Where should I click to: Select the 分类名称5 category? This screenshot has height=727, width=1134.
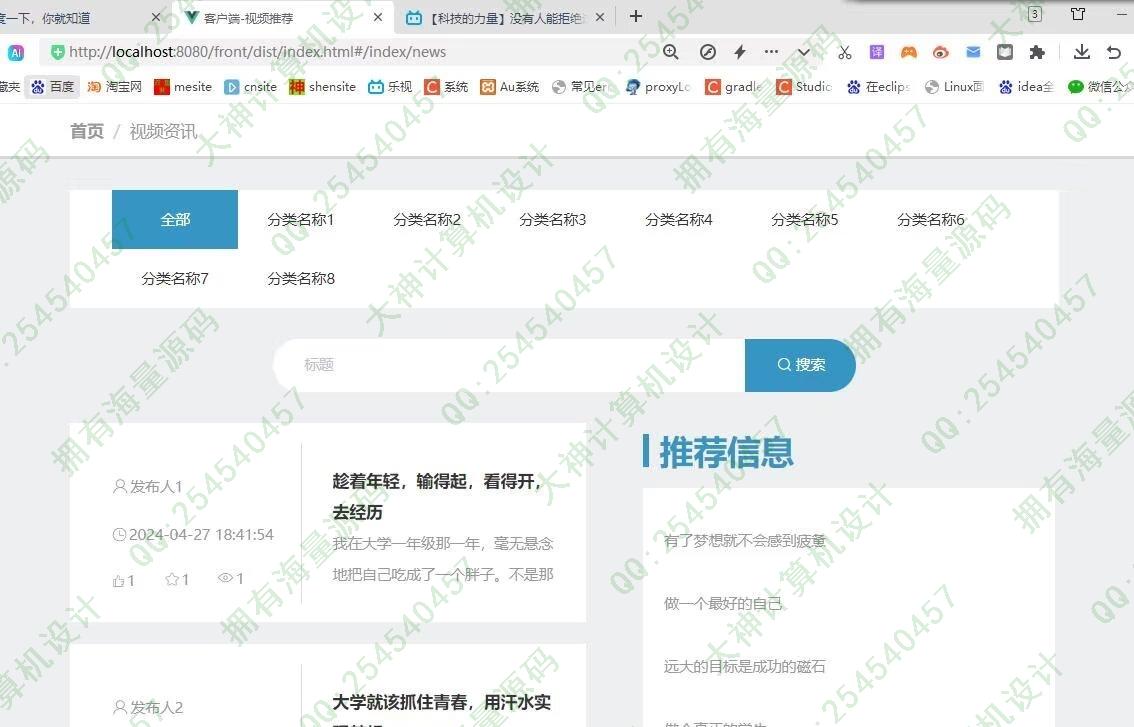pos(804,219)
